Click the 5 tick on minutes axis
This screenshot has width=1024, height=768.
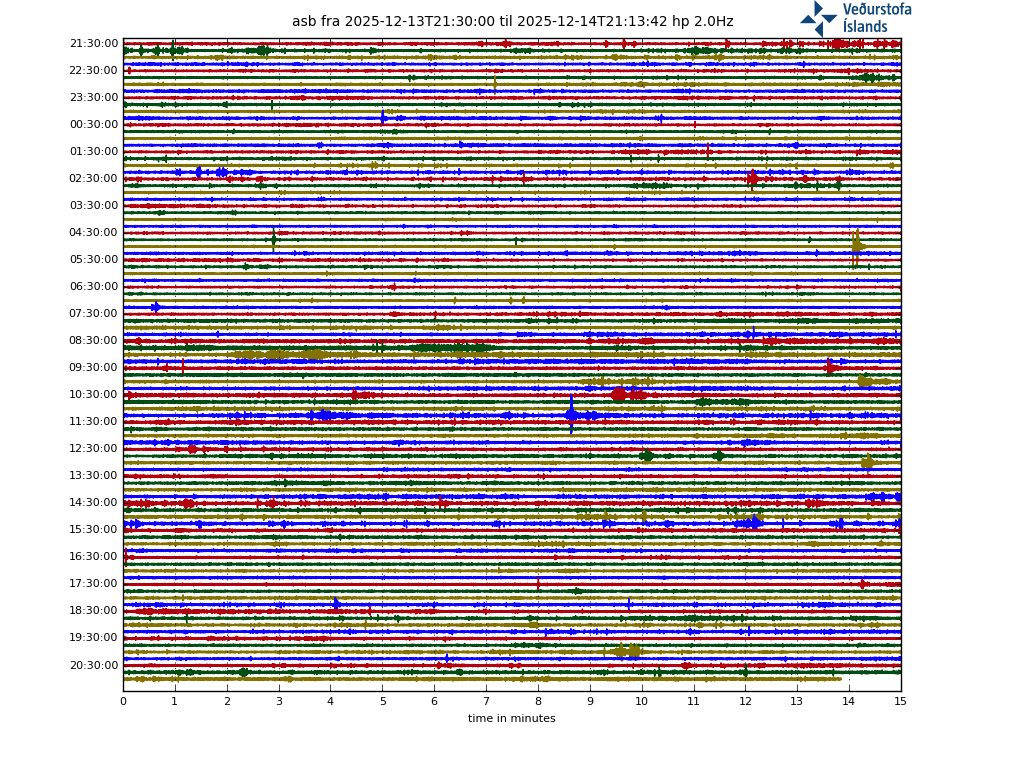[382, 701]
